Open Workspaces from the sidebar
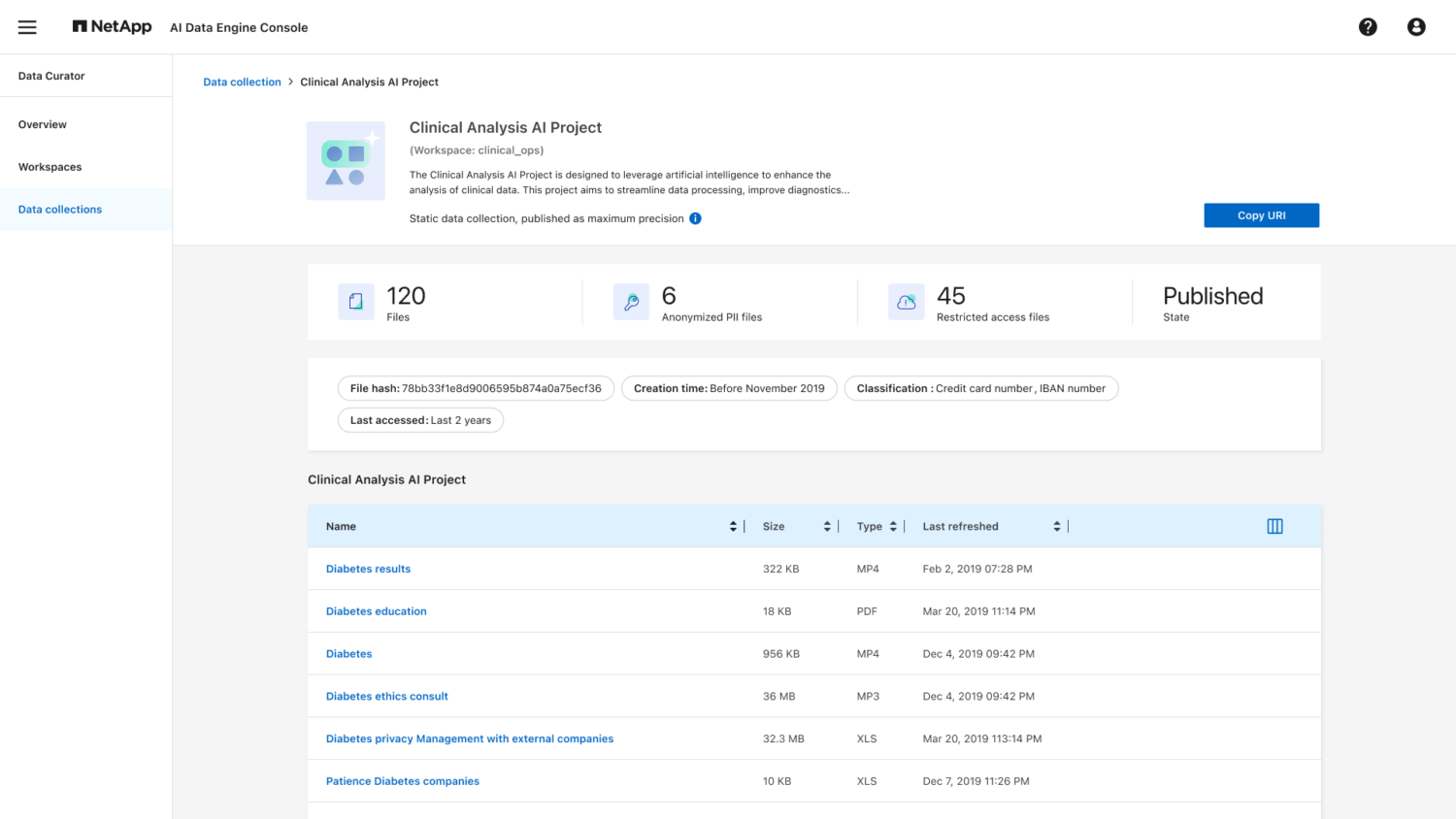The height and width of the screenshot is (819, 1456). pos(50,167)
